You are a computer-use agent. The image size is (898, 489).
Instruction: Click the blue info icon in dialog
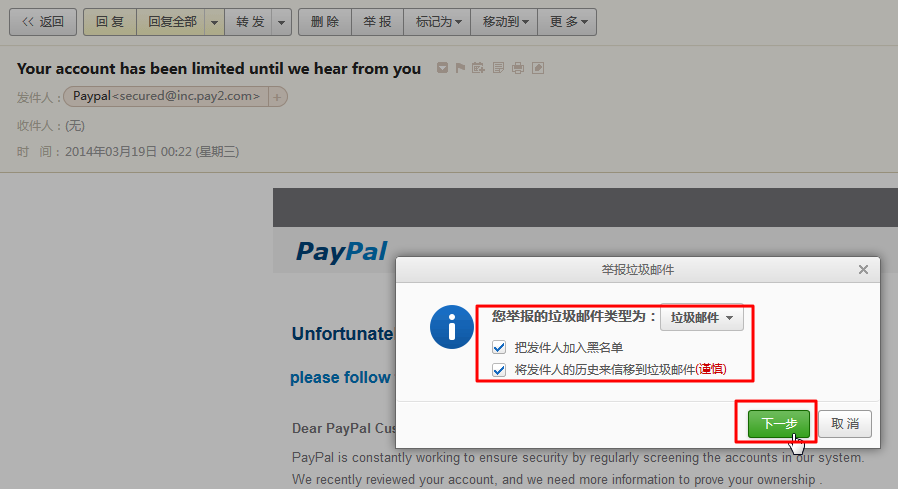click(452, 327)
